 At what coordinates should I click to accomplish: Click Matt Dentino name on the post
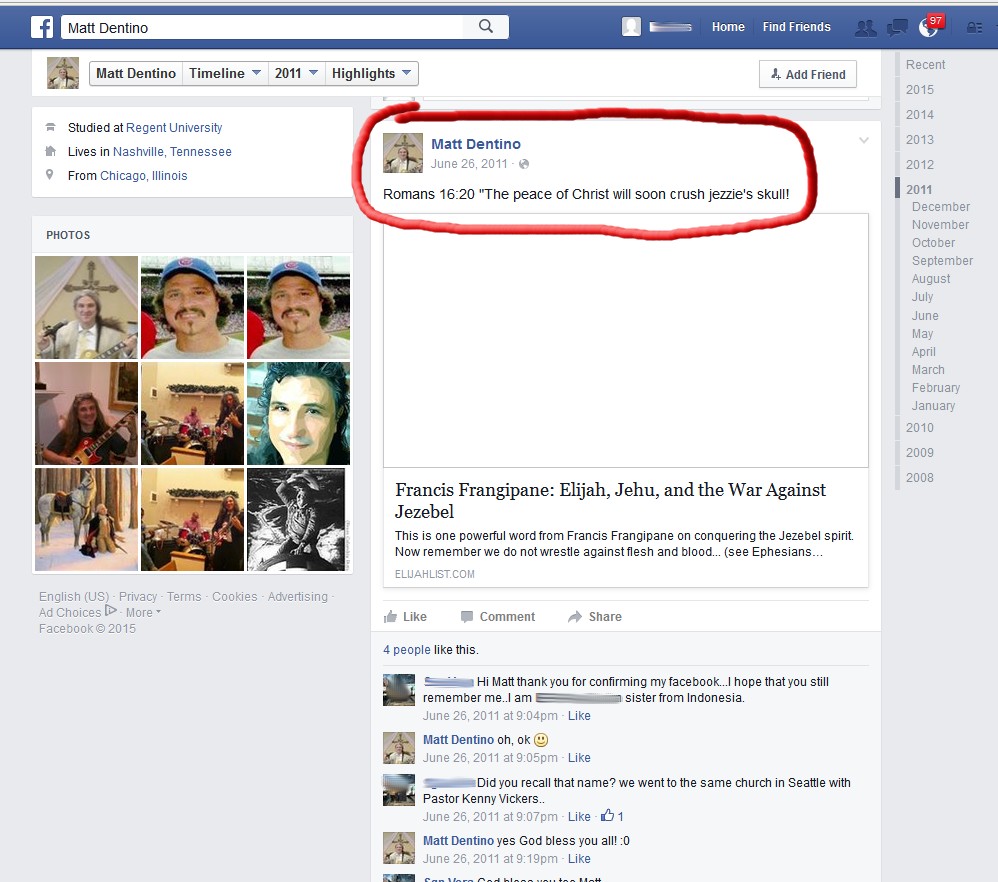pyautogui.click(x=475, y=144)
